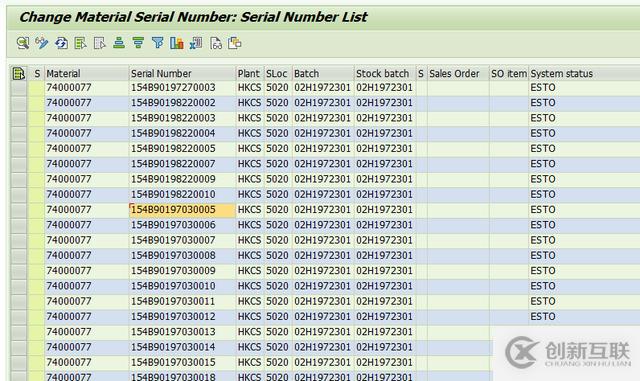
Task: Click ESTO status in row 154B90197270003
Action: pos(543,88)
